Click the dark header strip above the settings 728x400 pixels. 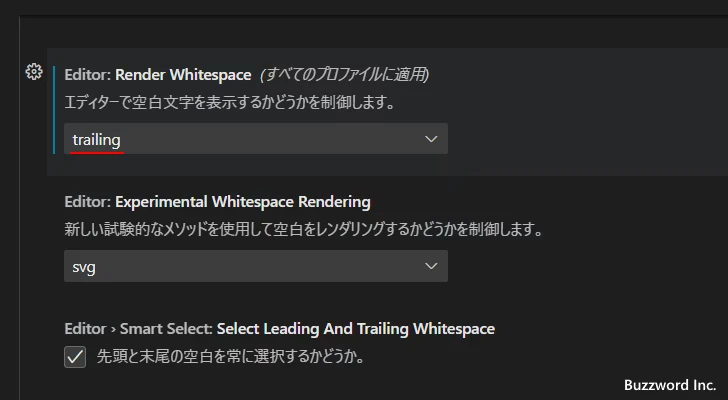364,8
